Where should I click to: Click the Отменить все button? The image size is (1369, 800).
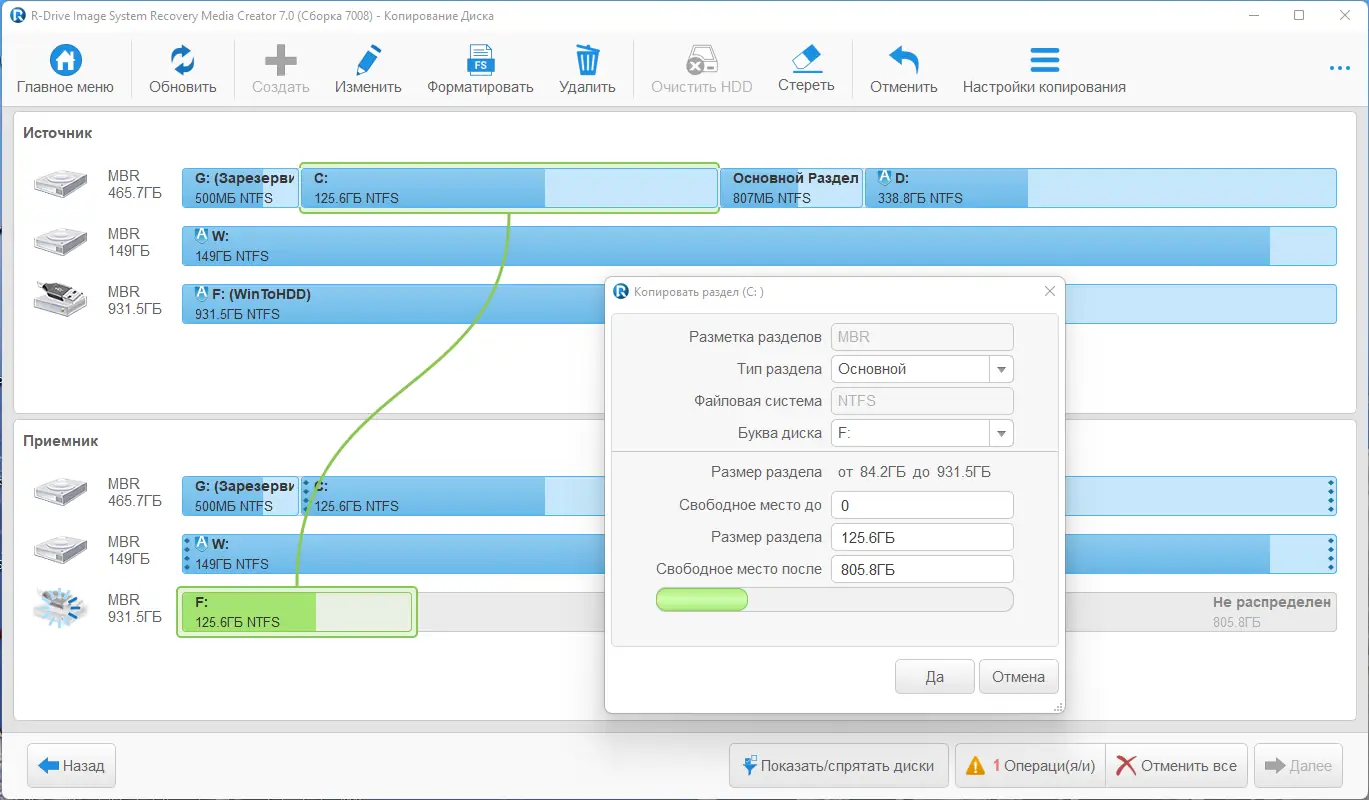[1177, 766]
